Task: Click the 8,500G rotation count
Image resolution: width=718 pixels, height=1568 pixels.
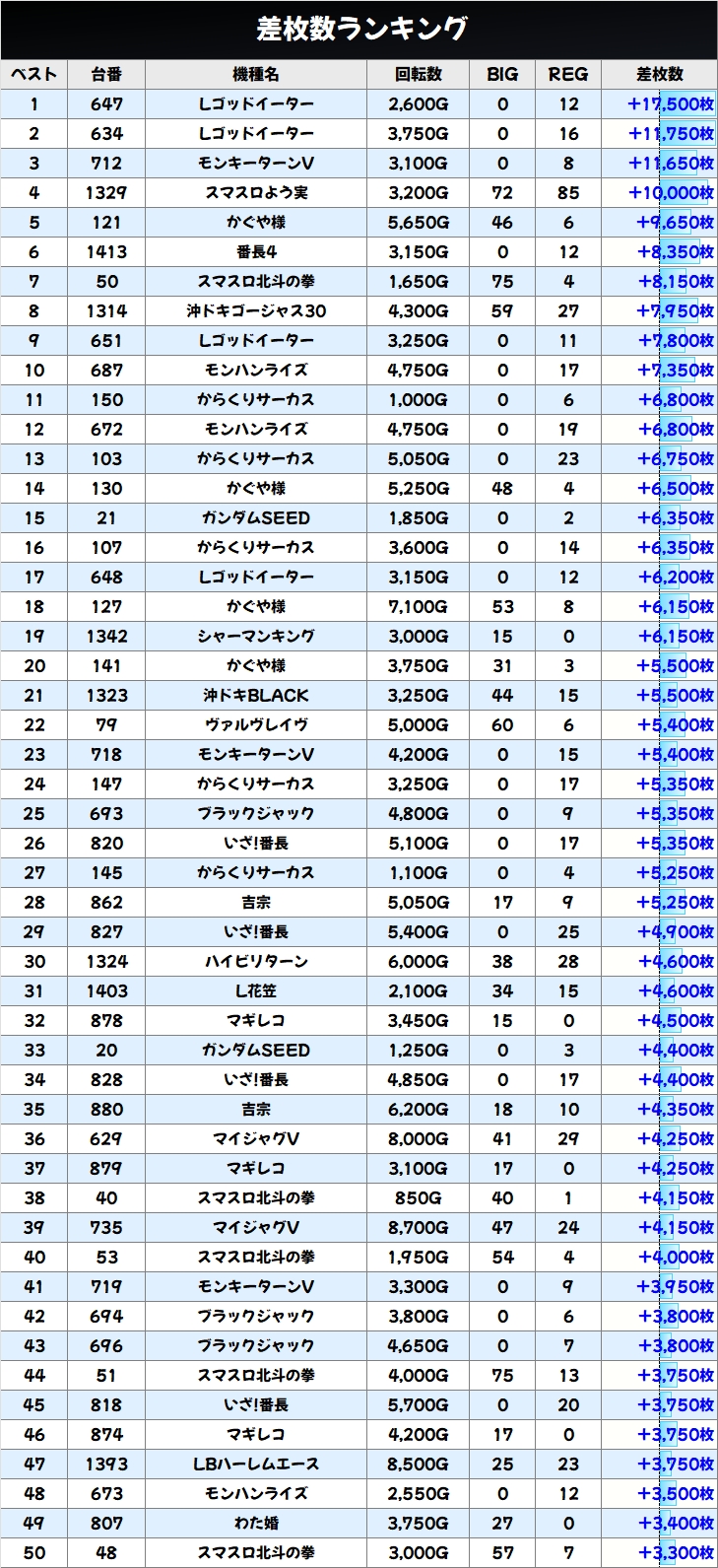Action: click(x=419, y=1464)
